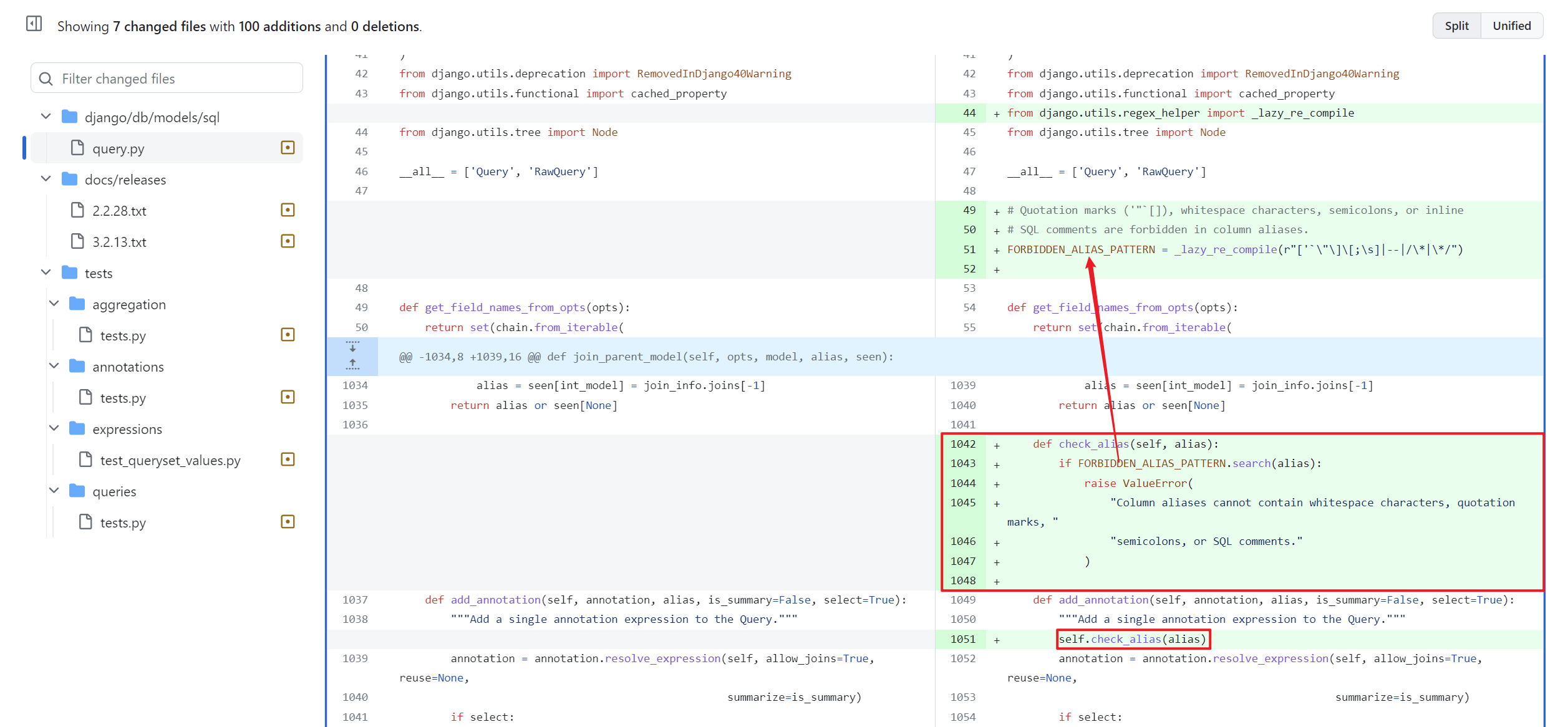Select tests.py under queries folder

123,522
